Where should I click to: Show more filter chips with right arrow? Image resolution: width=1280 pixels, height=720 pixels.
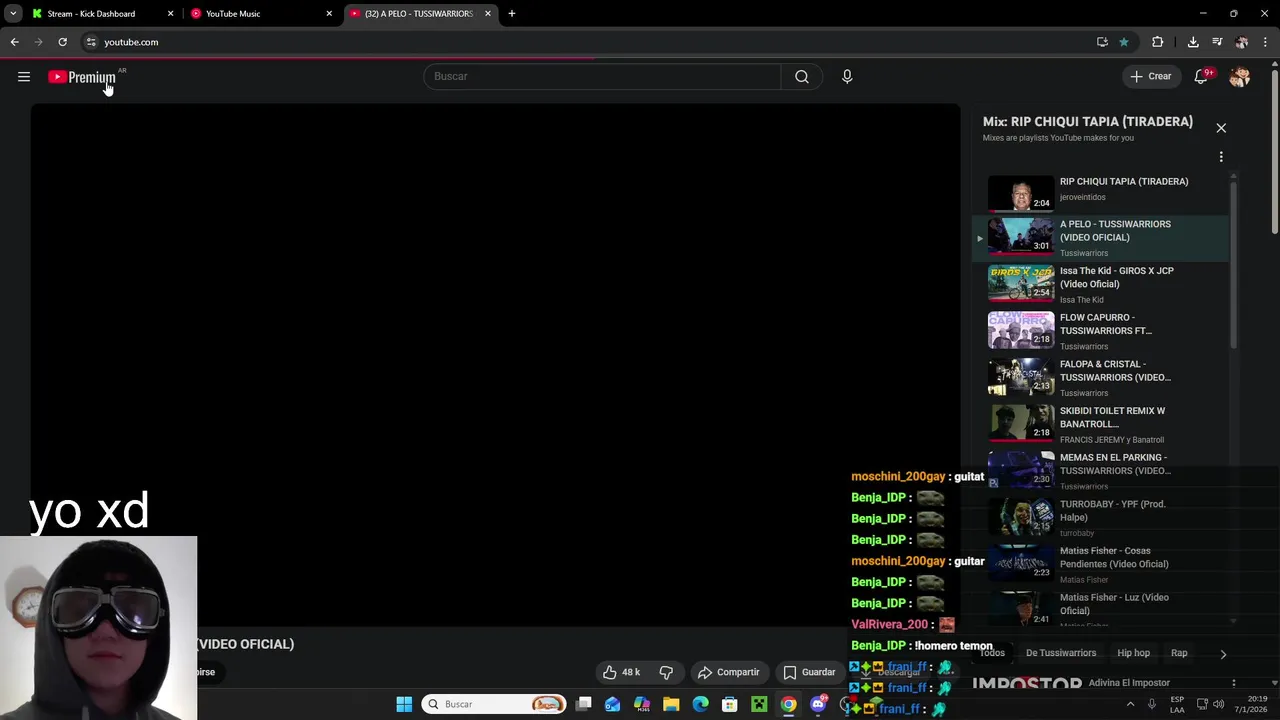click(1223, 654)
